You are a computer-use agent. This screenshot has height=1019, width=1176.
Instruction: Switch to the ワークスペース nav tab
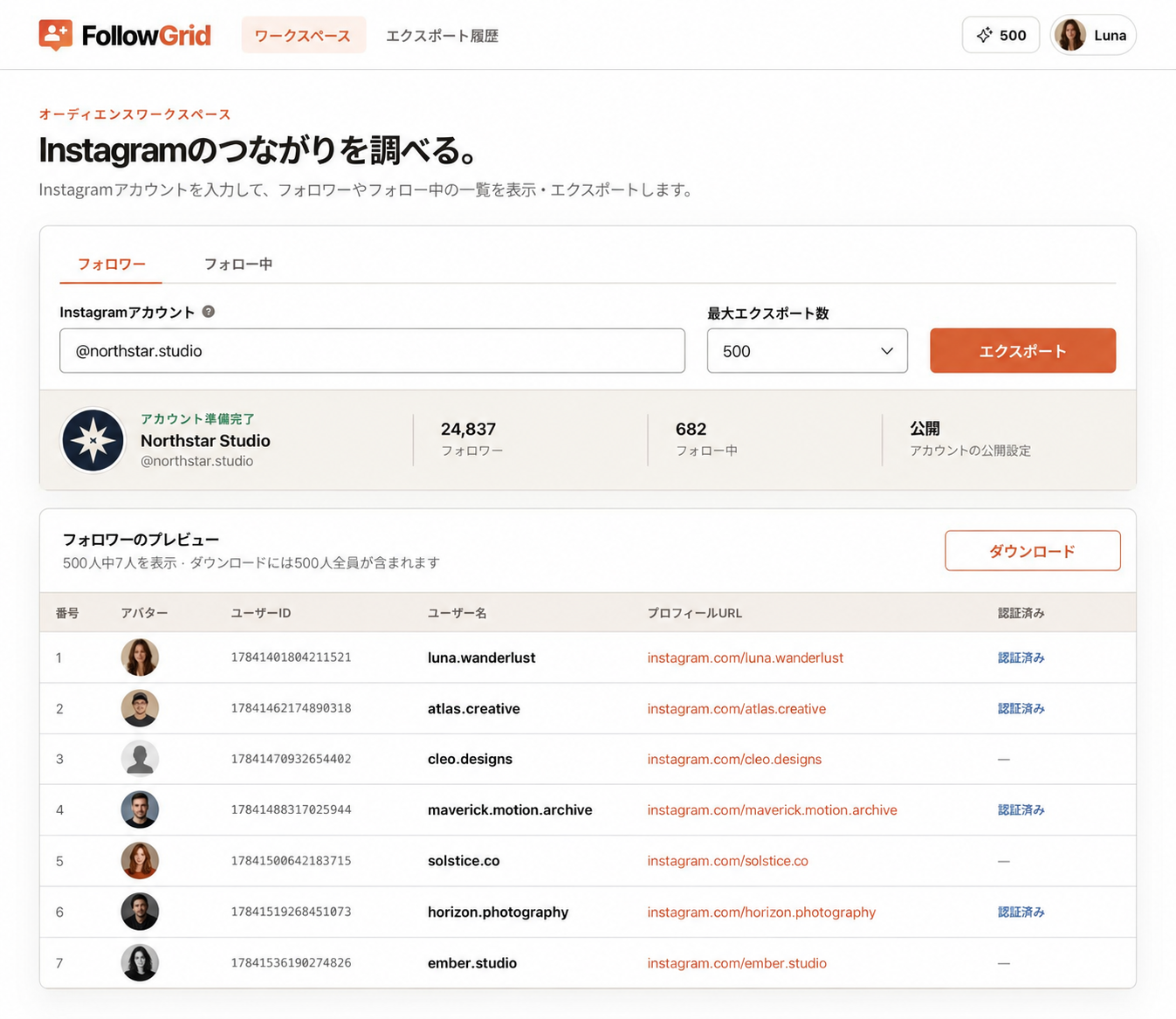point(303,35)
